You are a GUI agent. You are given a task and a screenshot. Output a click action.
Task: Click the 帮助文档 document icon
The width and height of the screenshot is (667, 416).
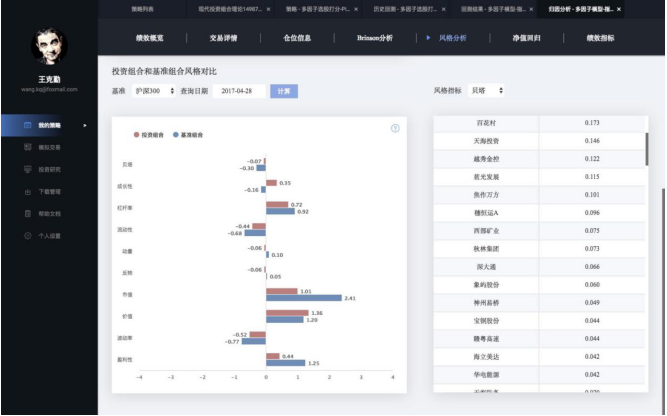pos(28,213)
